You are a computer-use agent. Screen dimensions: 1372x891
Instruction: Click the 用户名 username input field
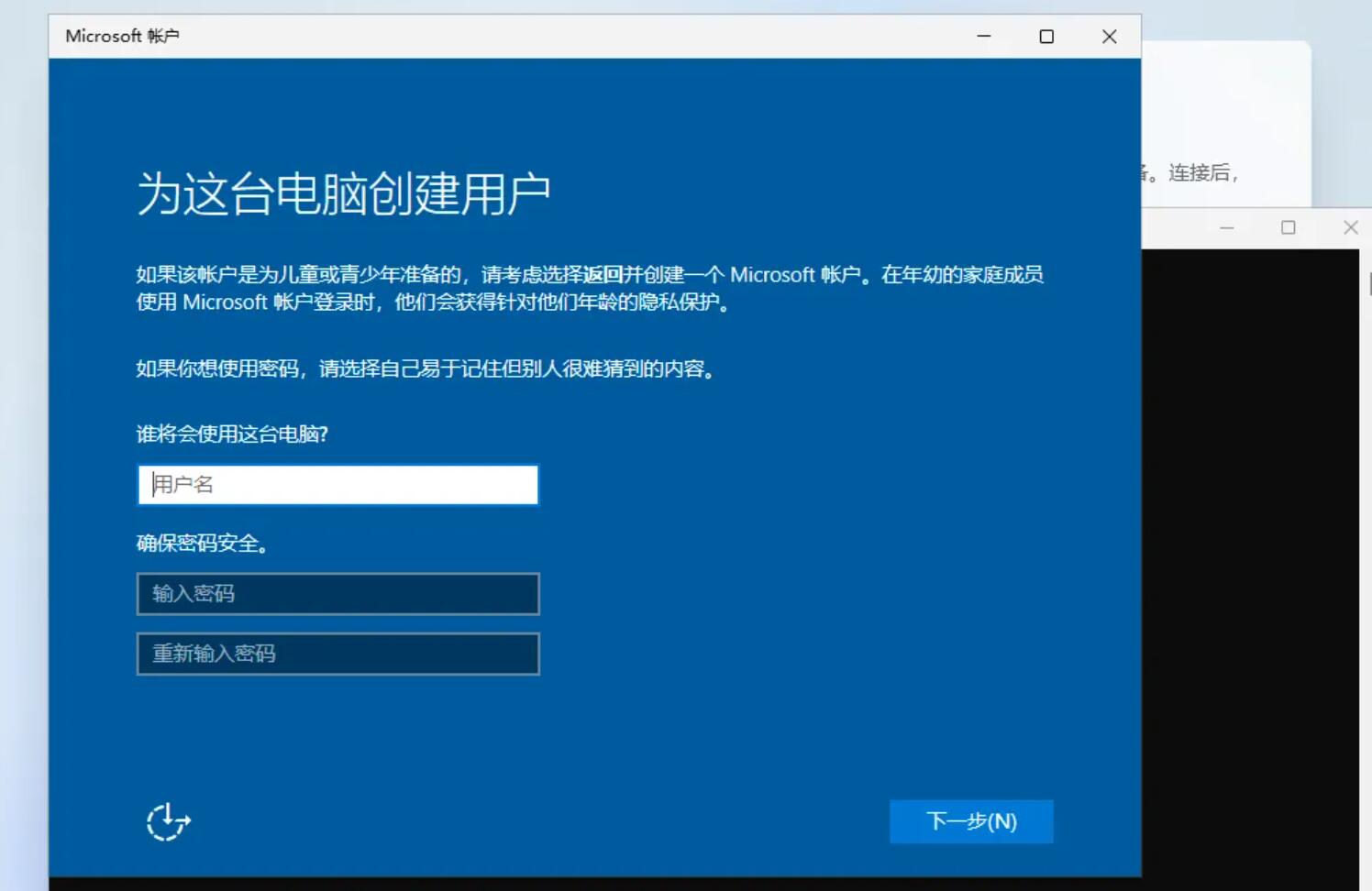337,485
